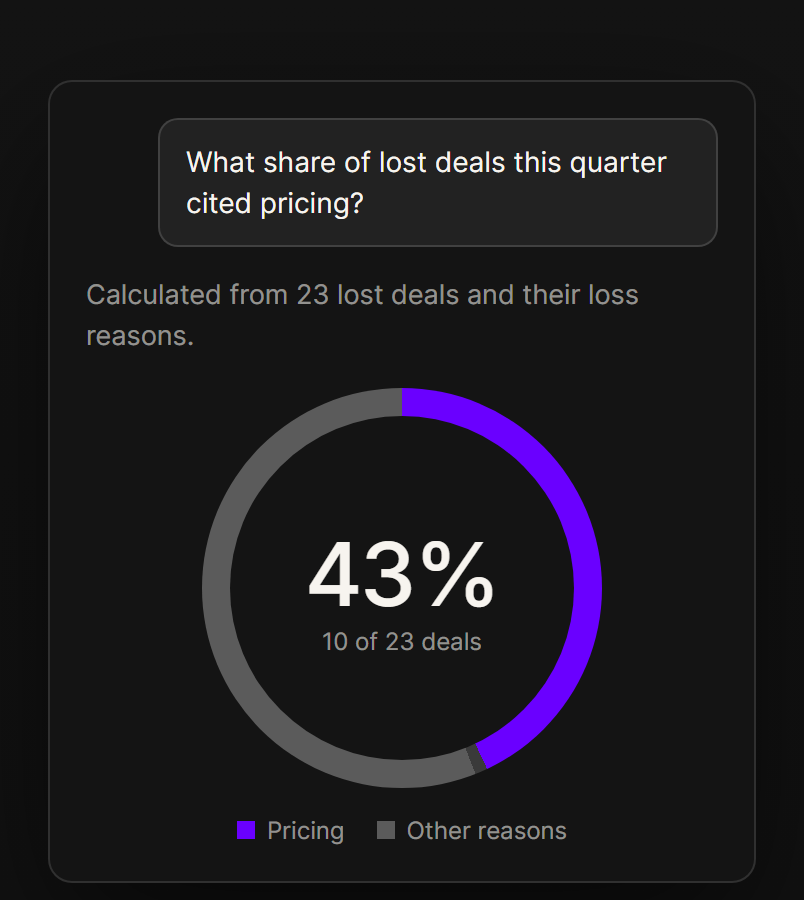Click the percent sign after 43
The height and width of the screenshot is (900, 804).
click(457, 575)
